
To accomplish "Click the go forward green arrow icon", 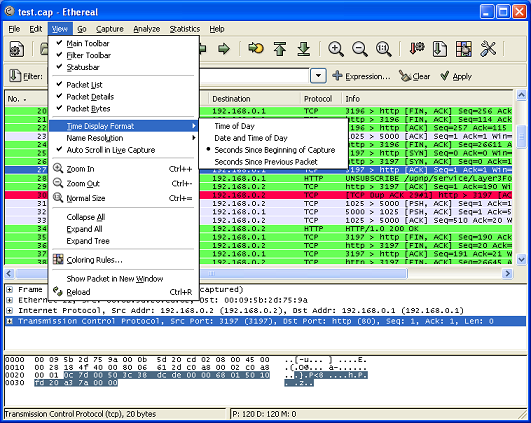I will point(224,49).
